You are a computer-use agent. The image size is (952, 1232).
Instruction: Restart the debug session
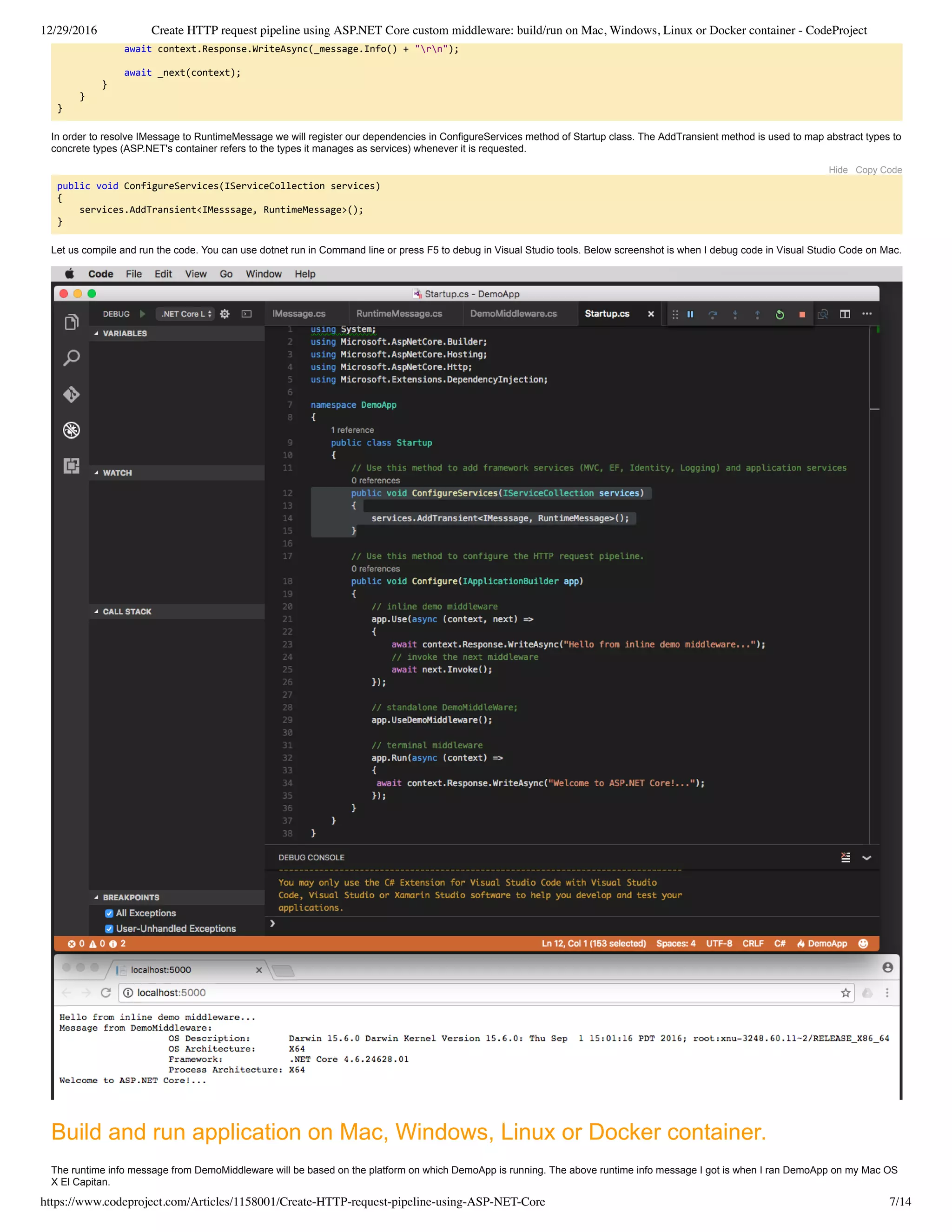tap(780, 314)
